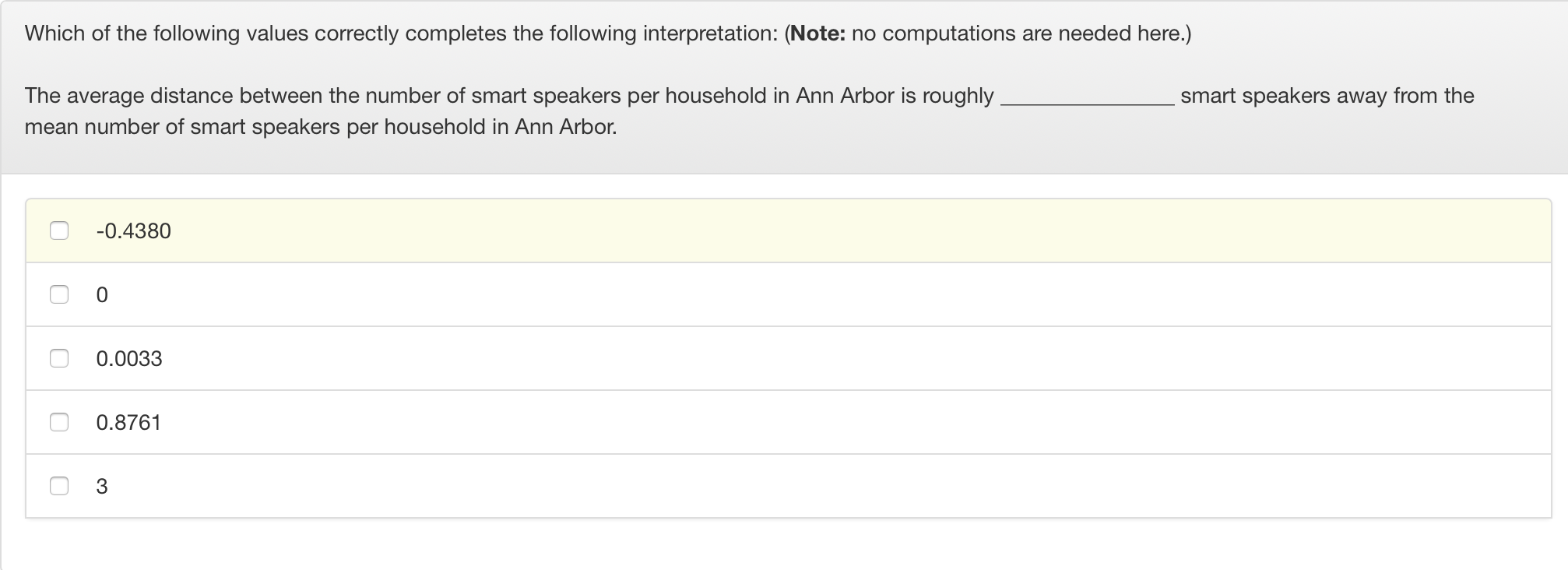Screen dimensions: 1568x570
Task: Tick the checkbox next to 0
Action: [x=59, y=294]
